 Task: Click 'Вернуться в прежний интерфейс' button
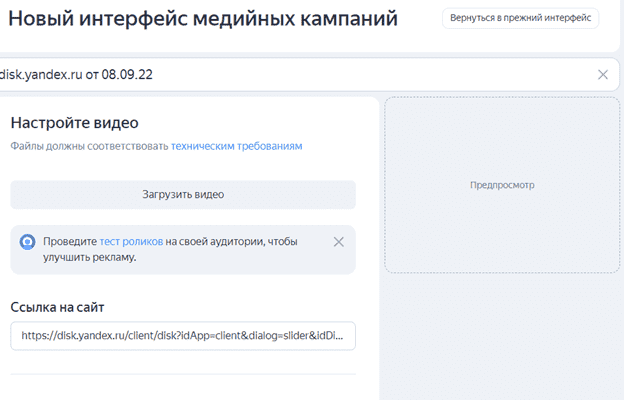pos(520,18)
